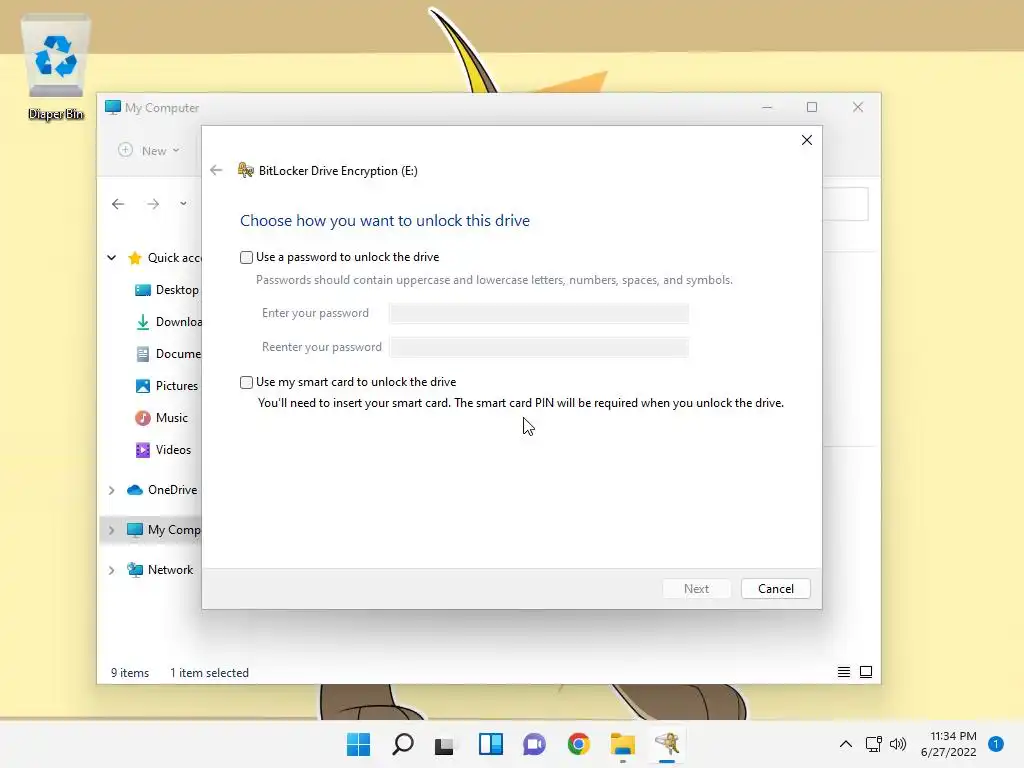The width and height of the screenshot is (1024, 768).
Task: Click the search box in My Computer window
Action: (x=846, y=204)
